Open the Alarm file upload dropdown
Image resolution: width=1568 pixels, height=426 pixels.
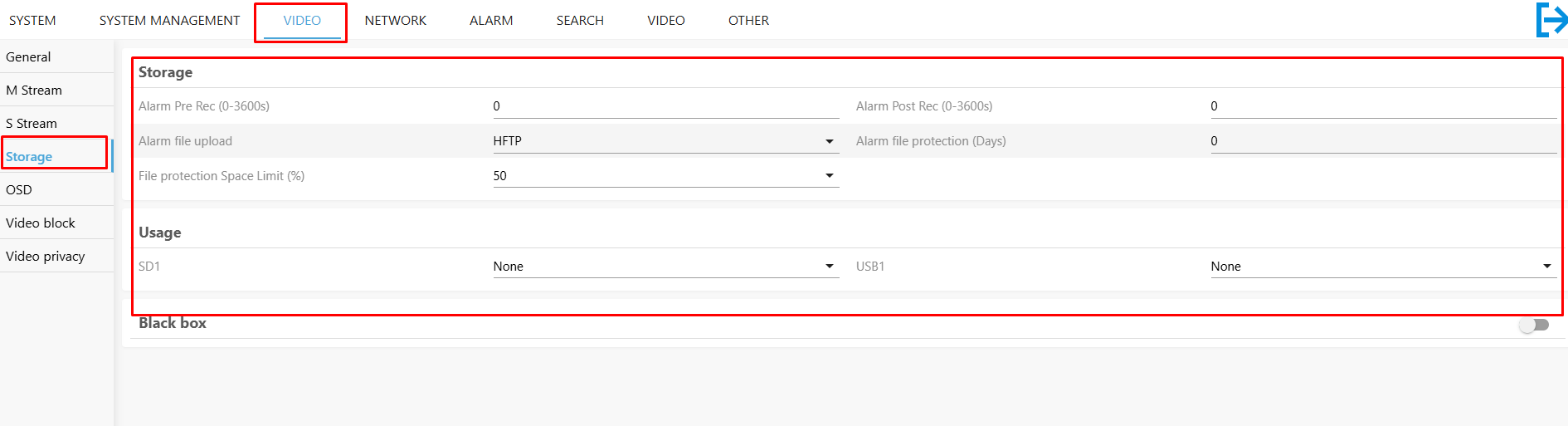[x=666, y=141]
